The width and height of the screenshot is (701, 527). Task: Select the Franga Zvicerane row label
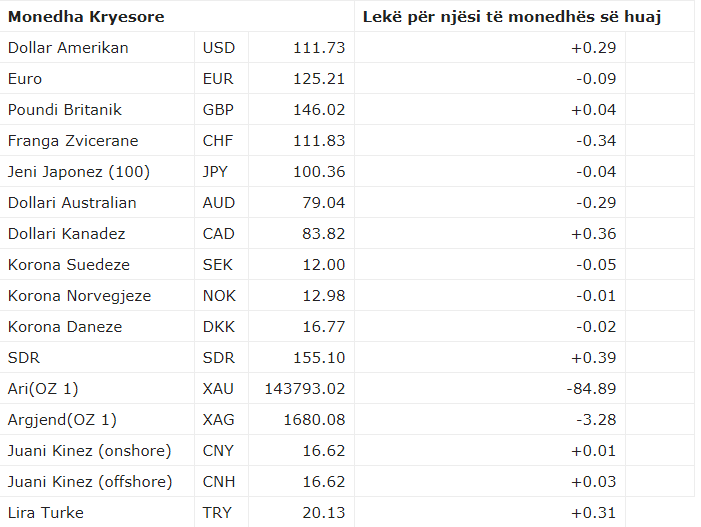(x=73, y=141)
